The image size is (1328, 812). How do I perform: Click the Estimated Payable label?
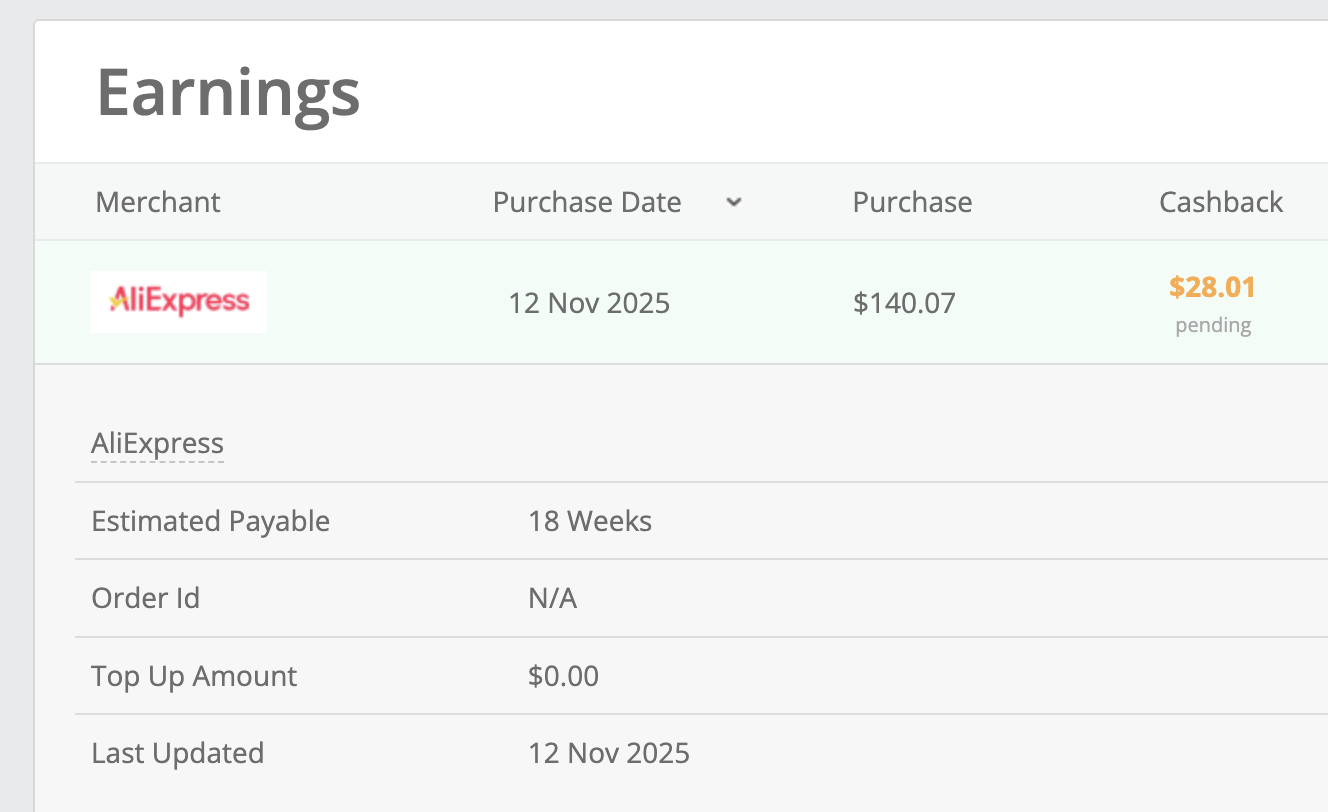pyautogui.click(x=210, y=521)
